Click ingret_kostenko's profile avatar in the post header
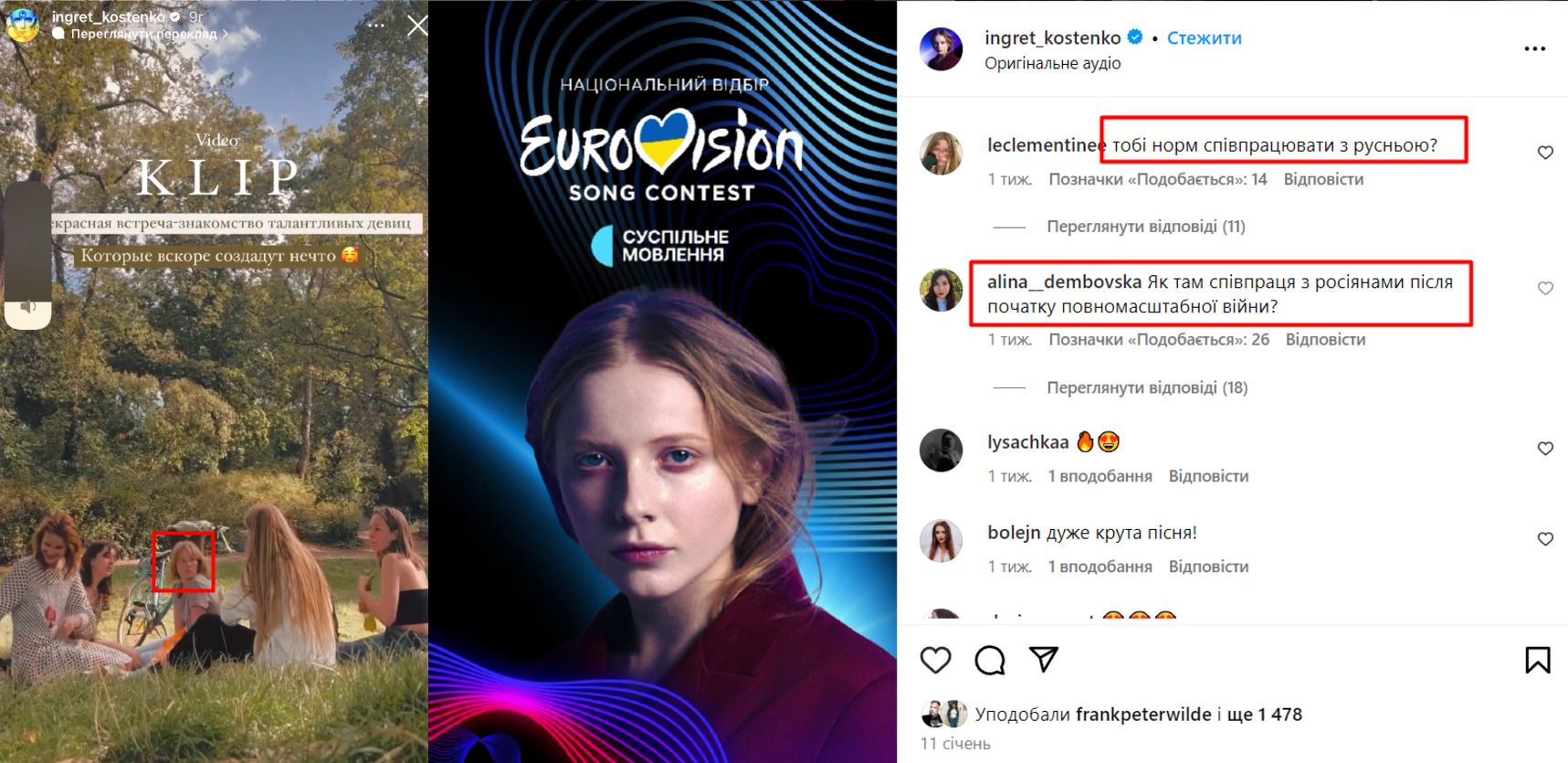 pyautogui.click(x=941, y=49)
